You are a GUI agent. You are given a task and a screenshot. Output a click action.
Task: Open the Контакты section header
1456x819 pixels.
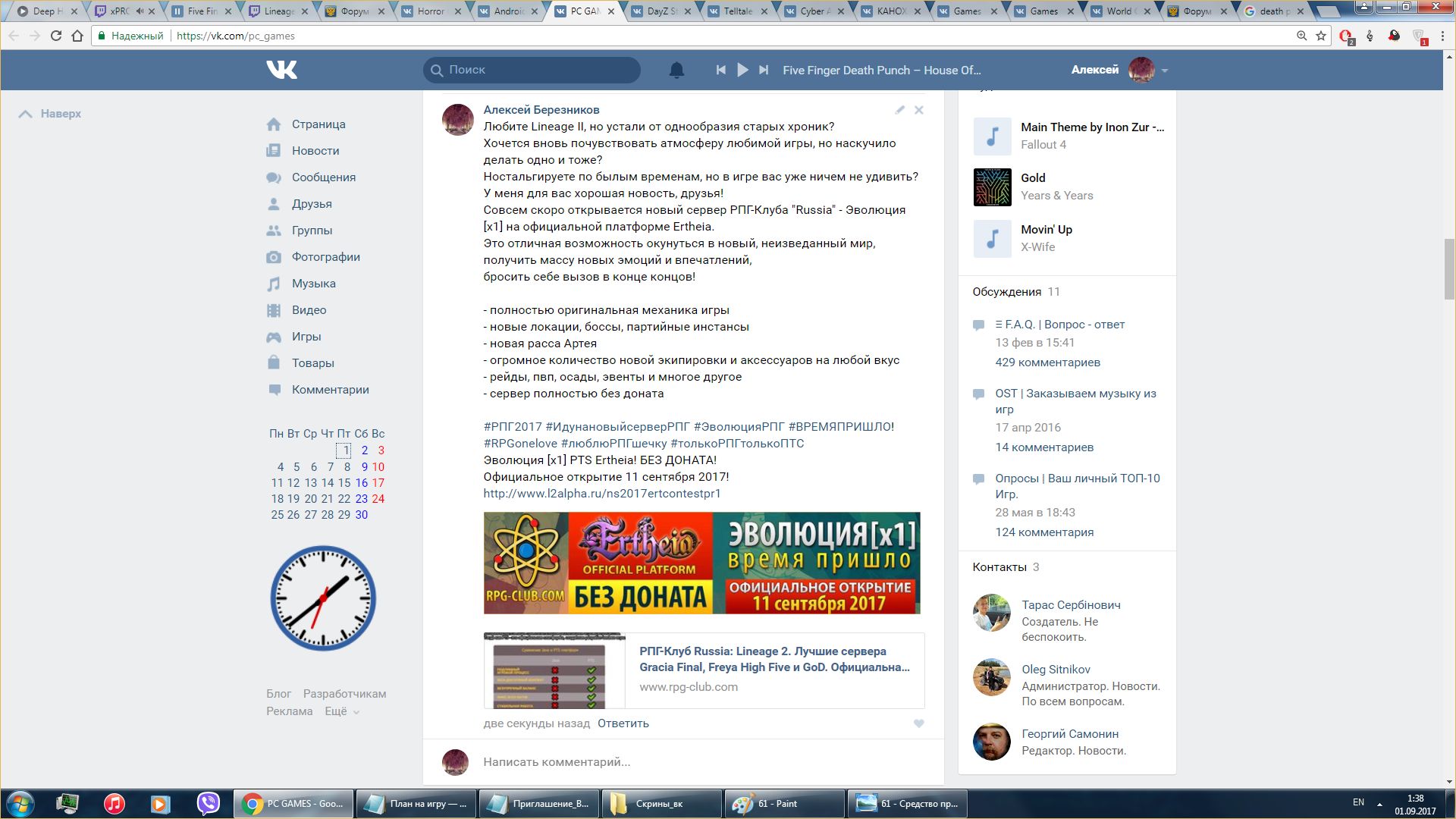pyautogui.click(x=999, y=567)
